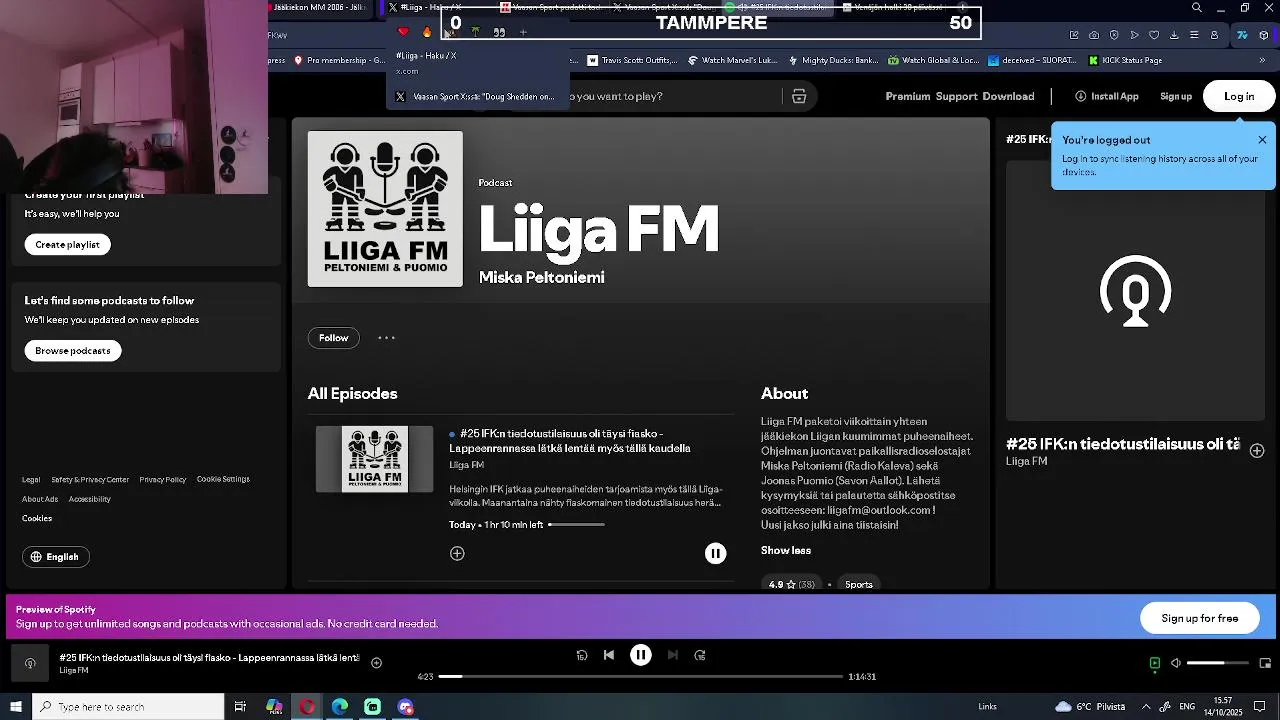
Task: Select the Sports category tag
Action: tap(859, 584)
